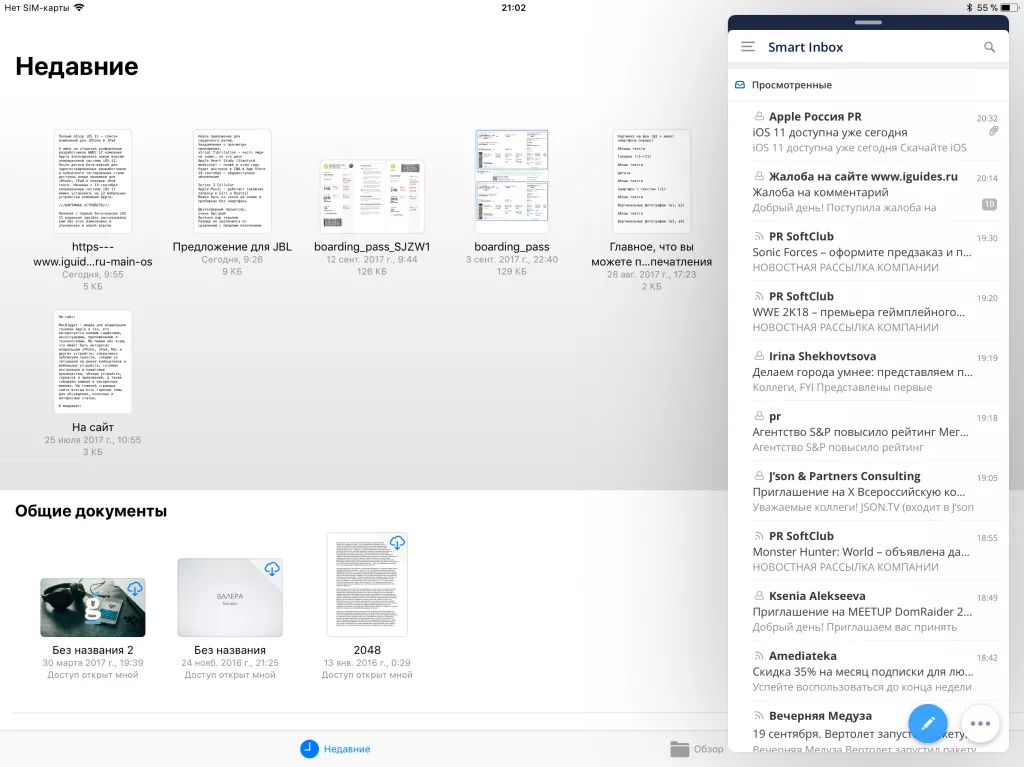Tap the RSS icon next to PR SoftClub
Viewport: 1024px width, 767px height.
[757, 237]
